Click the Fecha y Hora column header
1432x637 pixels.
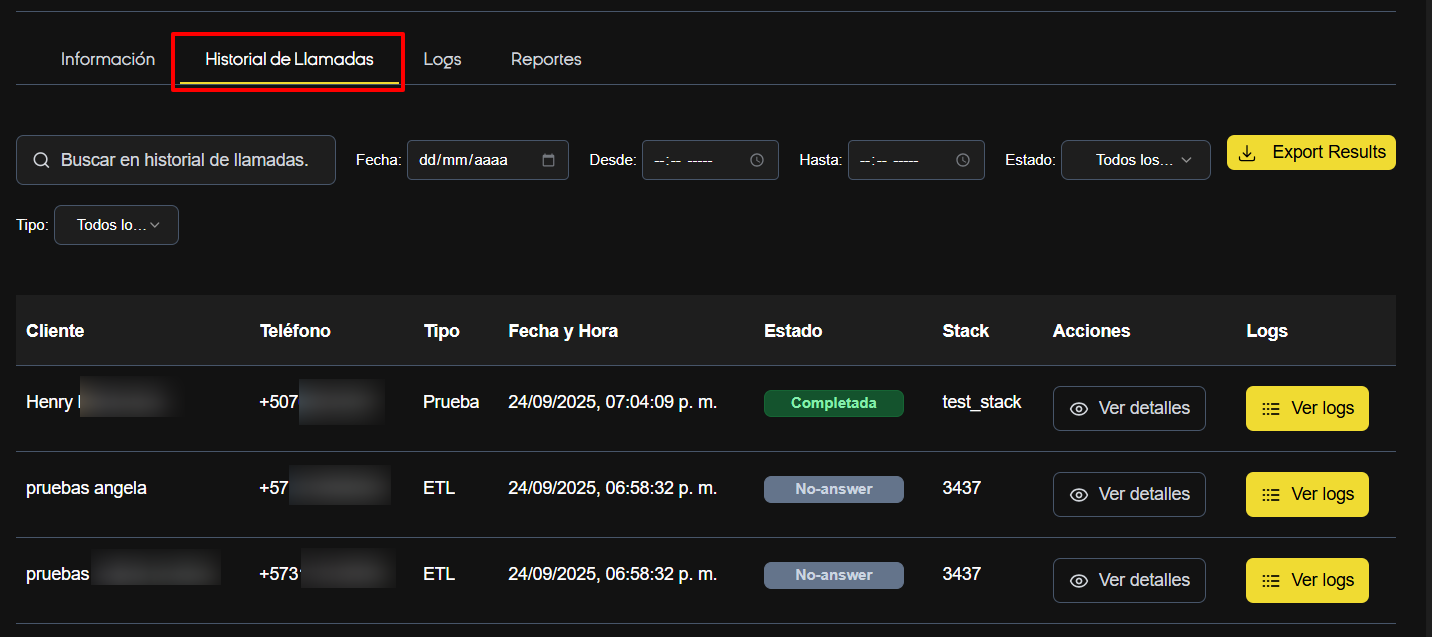[x=563, y=331]
